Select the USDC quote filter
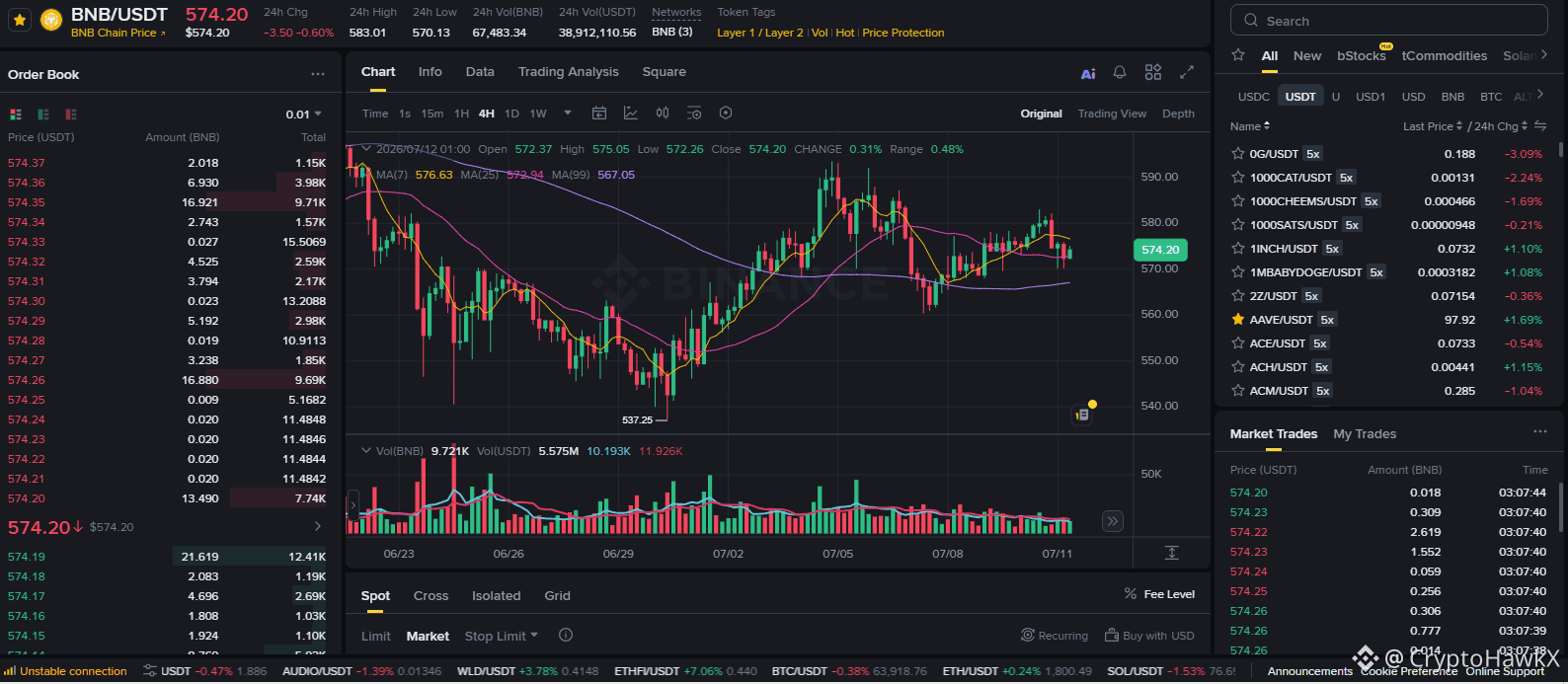This screenshot has width=1568, height=684. [1254, 97]
